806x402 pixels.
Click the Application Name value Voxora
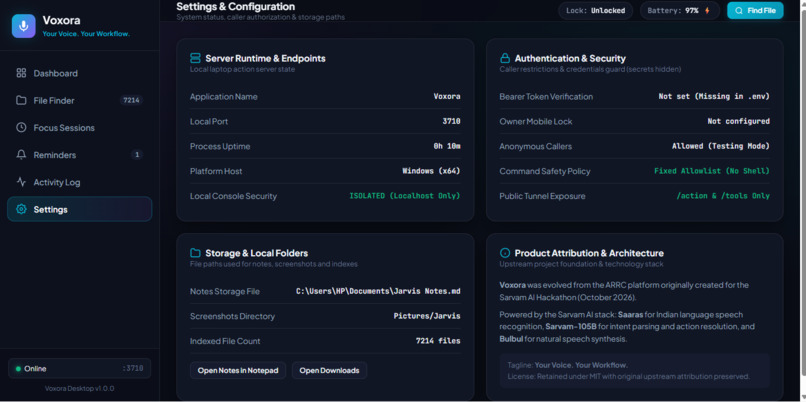click(447, 96)
